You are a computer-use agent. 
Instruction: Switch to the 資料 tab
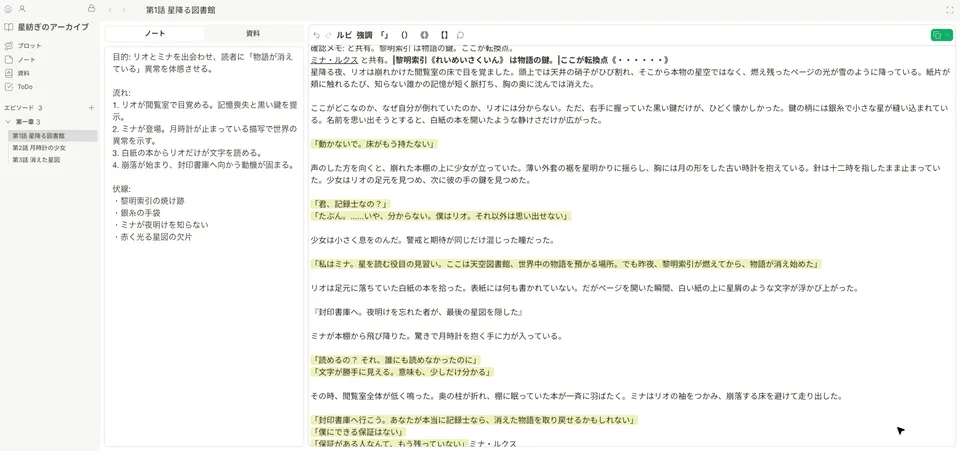[253, 34]
